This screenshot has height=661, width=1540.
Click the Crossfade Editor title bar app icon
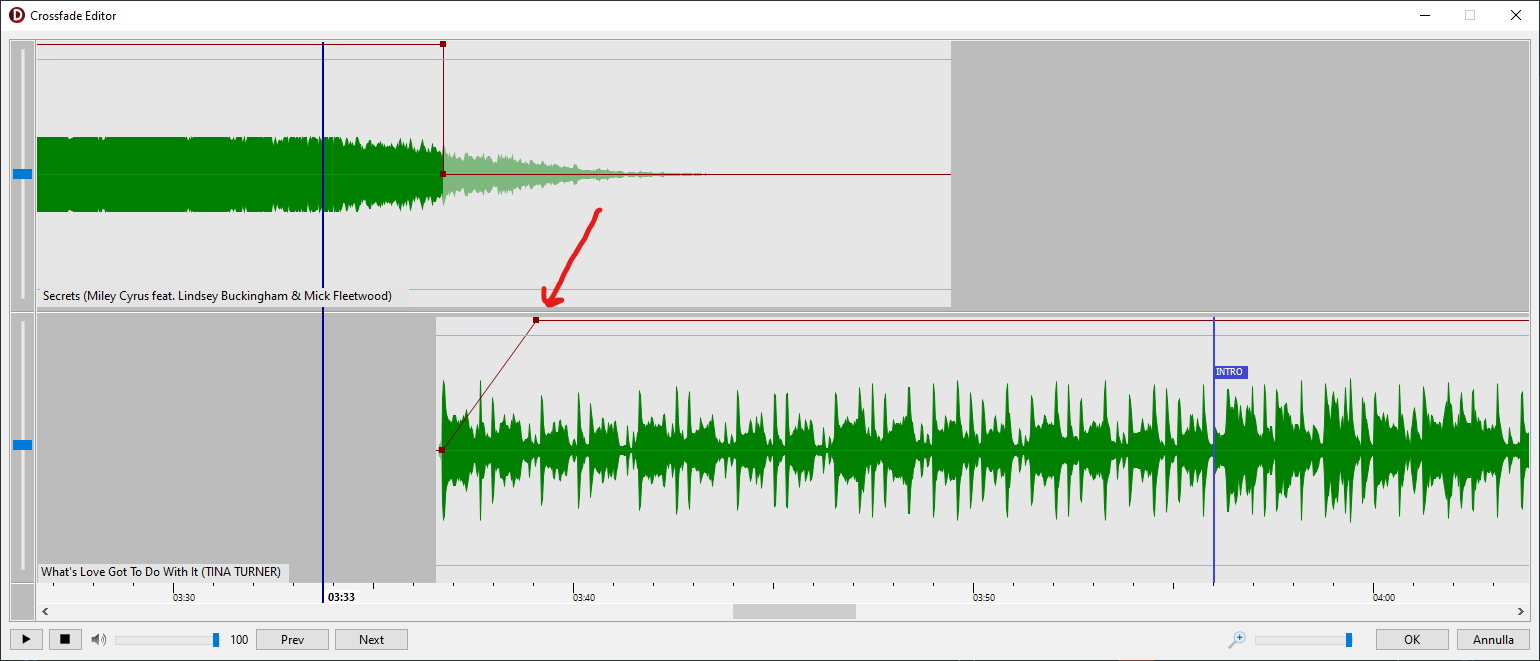(16, 15)
